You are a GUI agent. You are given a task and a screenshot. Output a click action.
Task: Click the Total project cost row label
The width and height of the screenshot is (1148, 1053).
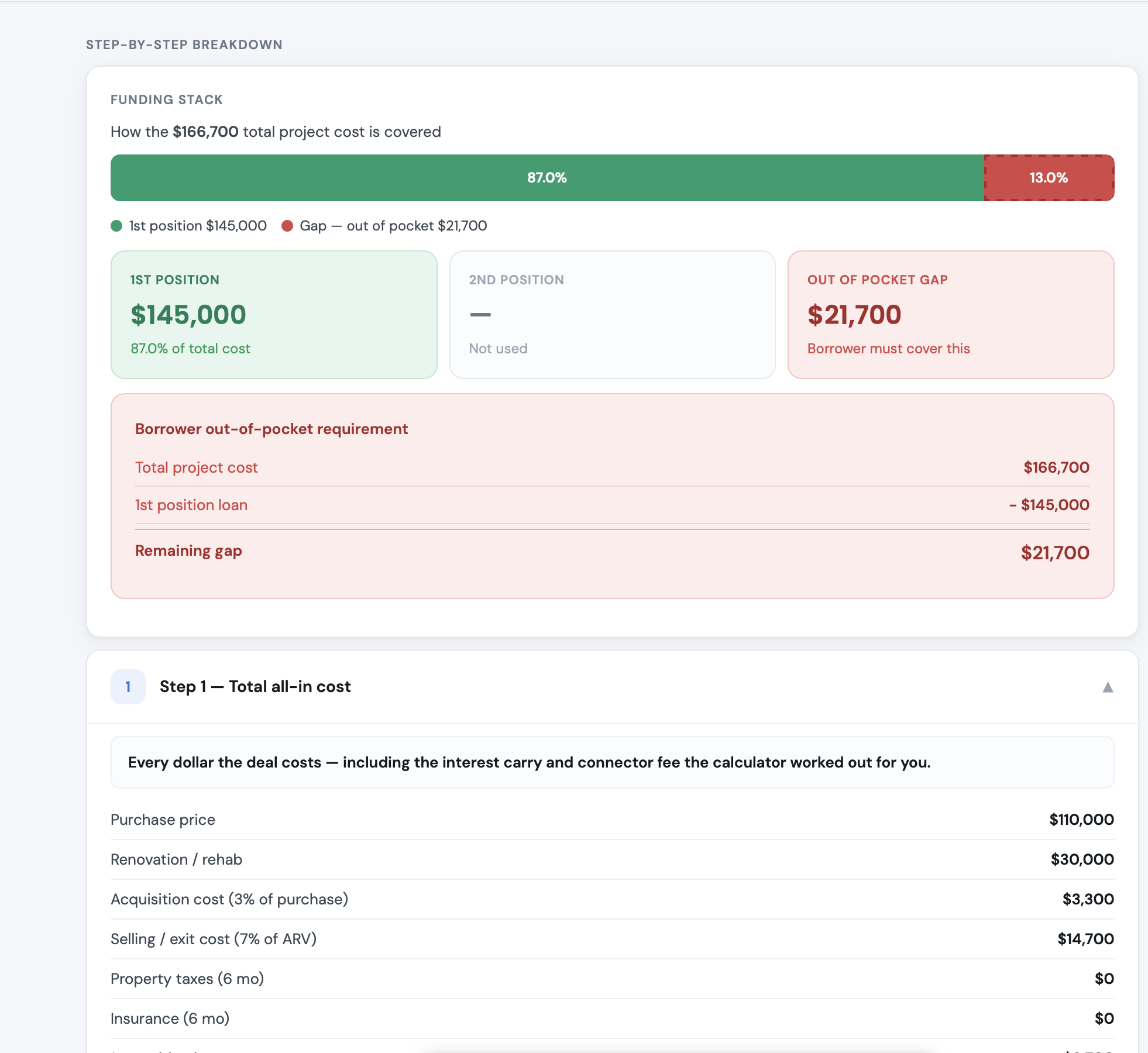point(197,467)
